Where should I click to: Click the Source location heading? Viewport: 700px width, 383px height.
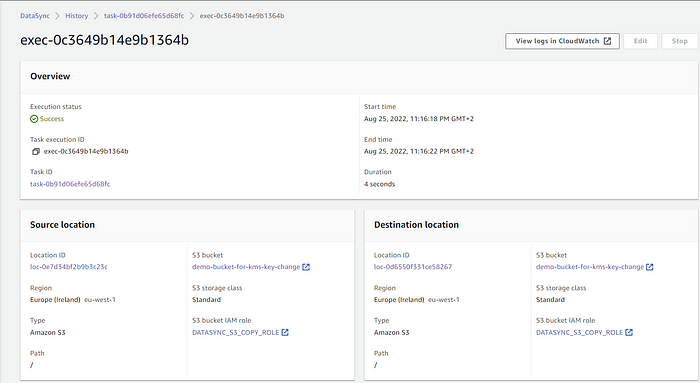[x=62, y=225]
